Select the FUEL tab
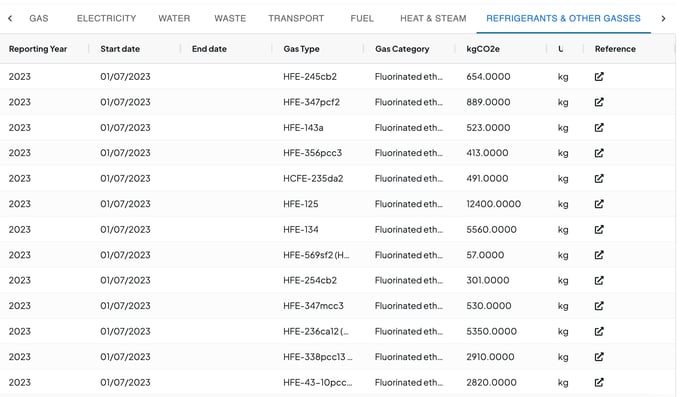Viewport: 688px width, 397px height. point(362,18)
